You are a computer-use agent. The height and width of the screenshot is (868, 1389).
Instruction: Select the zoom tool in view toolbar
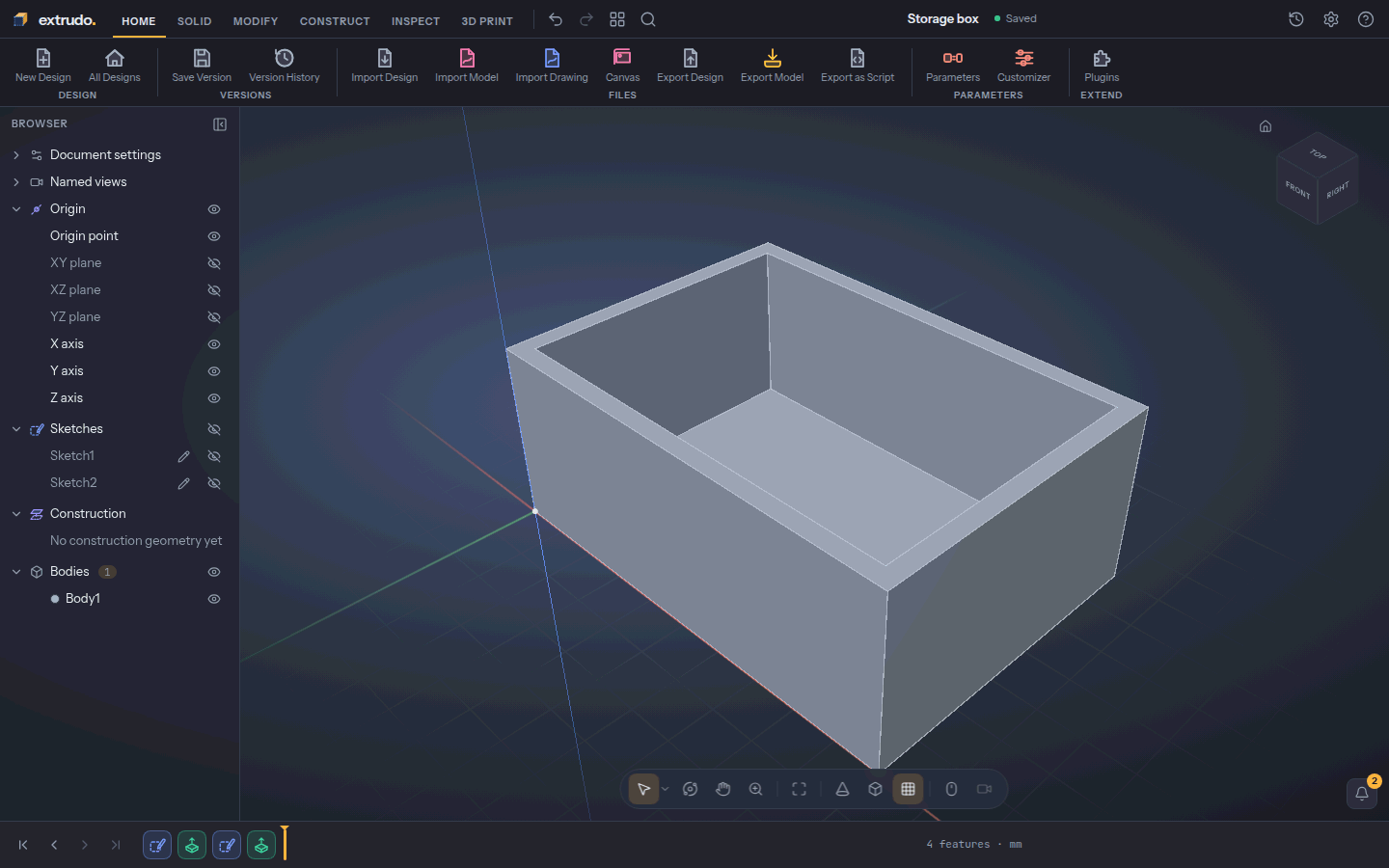click(x=756, y=789)
